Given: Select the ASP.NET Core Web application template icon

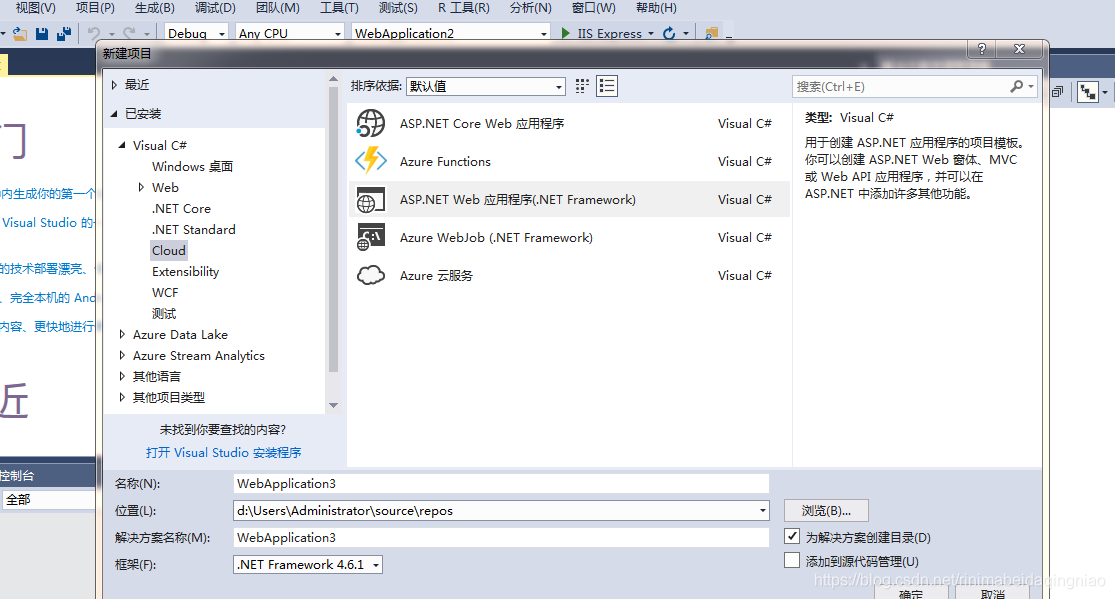Looking at the screenshot, I should tap(370, 123).
